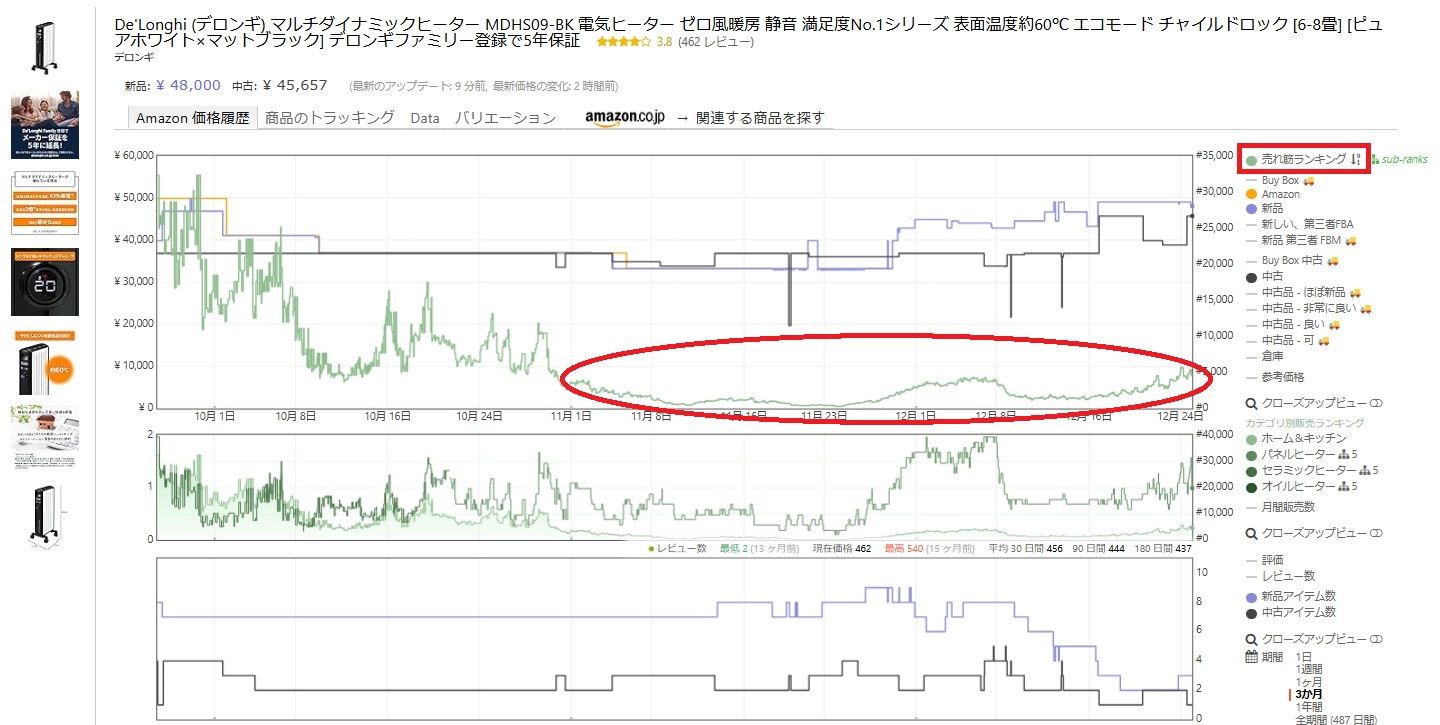This screenshot has width=1440, height=725.
Task: Click the sort icon beside 売れ筋ランキング
Action: 1355,159
